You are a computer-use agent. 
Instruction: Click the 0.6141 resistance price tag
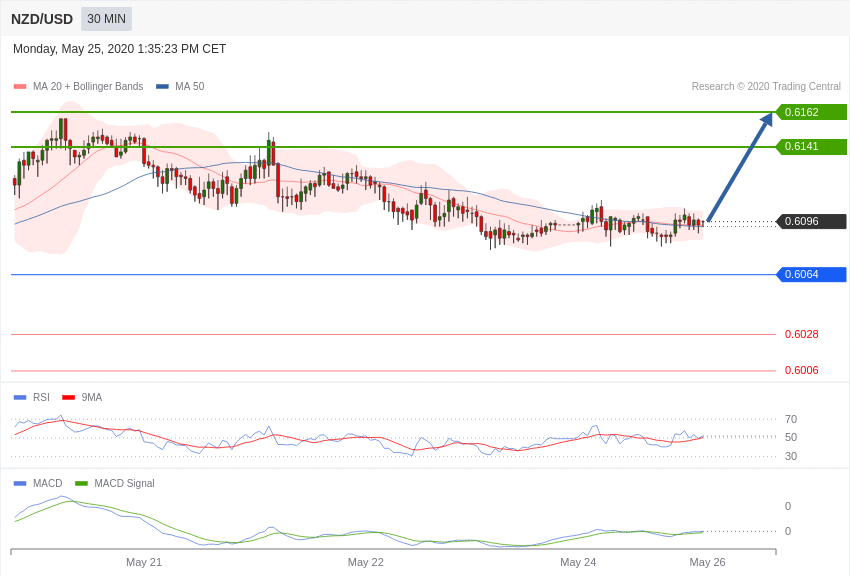click(x=811, y=146)
